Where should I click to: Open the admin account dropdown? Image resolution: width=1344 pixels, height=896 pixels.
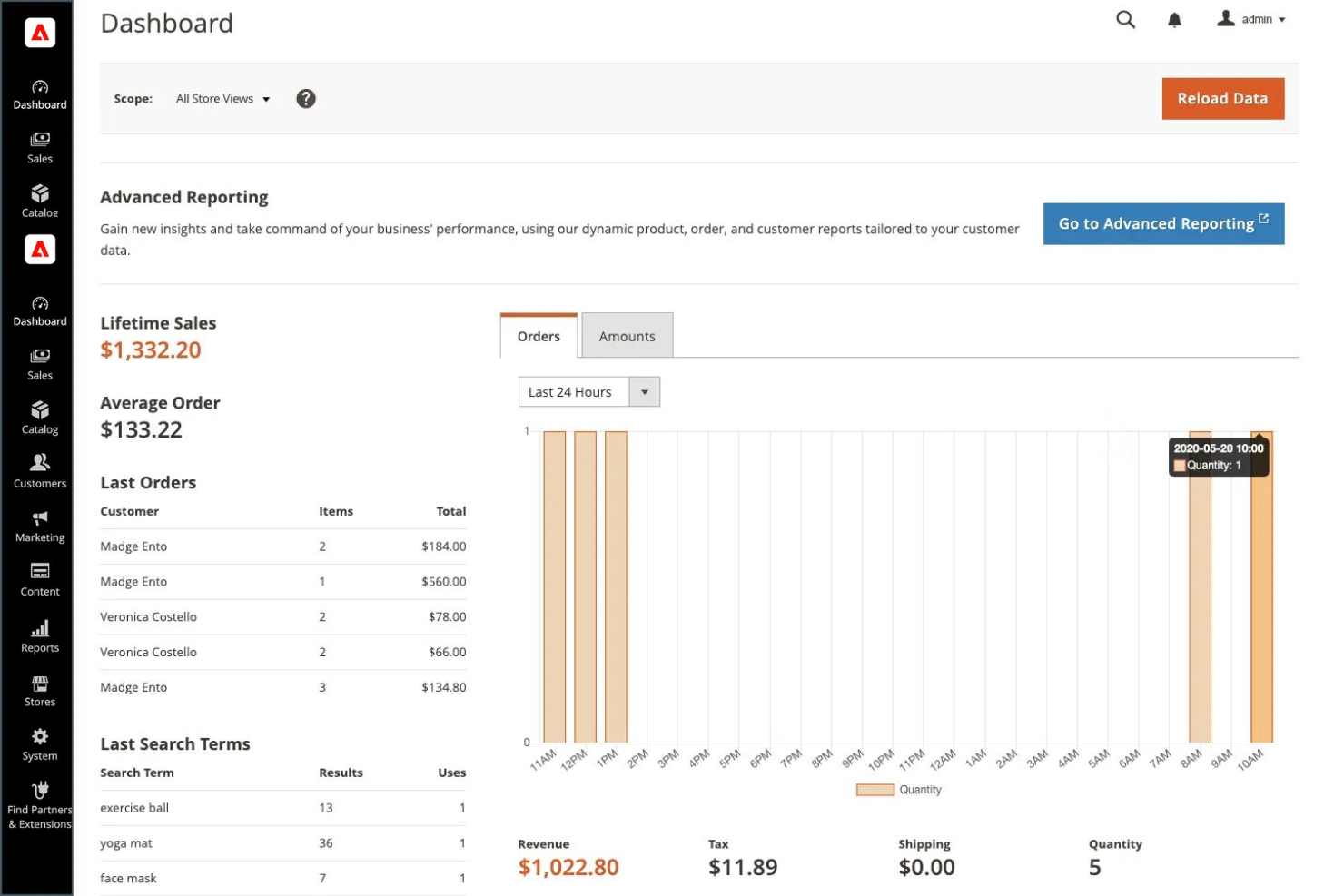click(x=1256, y=18)
